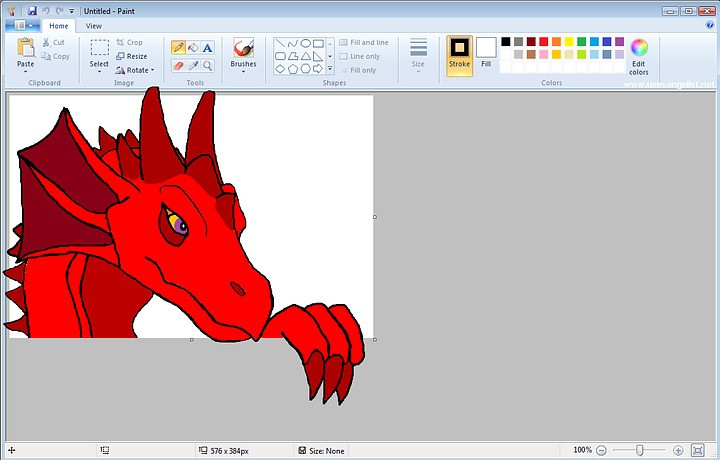
Task: Open the Select dropdown arrow
Action: pos(99,72)
